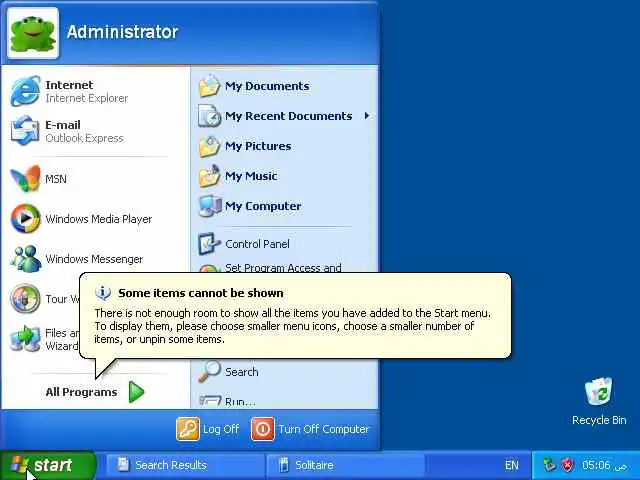
Task: Click the Windows Messenger text label
Action: point(94,259)
